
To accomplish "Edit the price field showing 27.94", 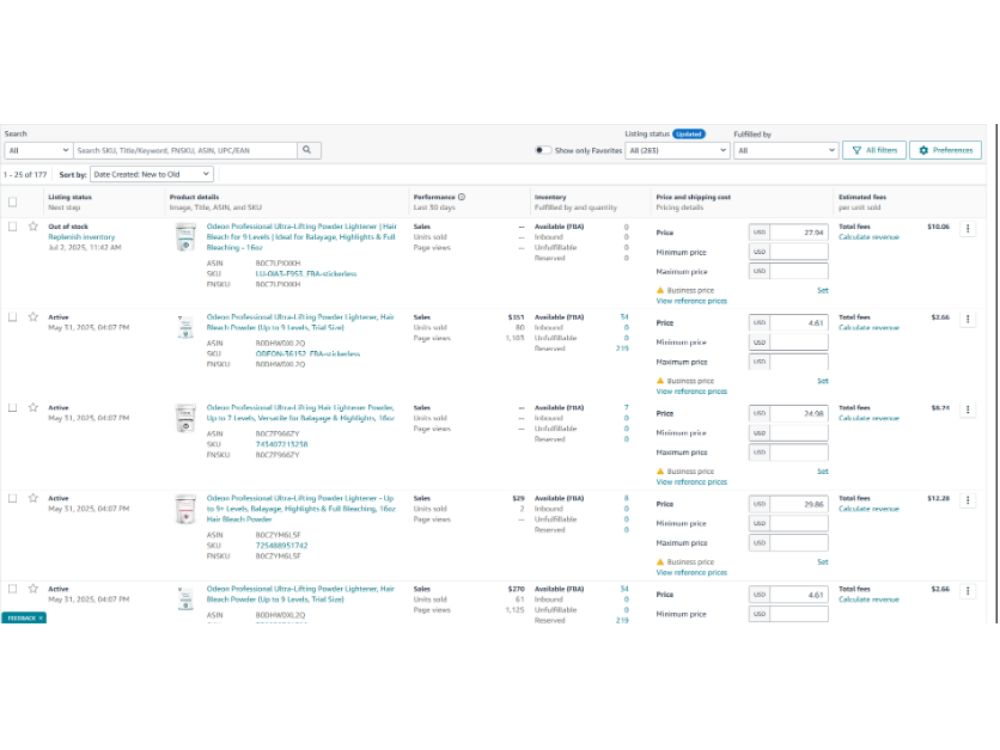I will [799, 232].
